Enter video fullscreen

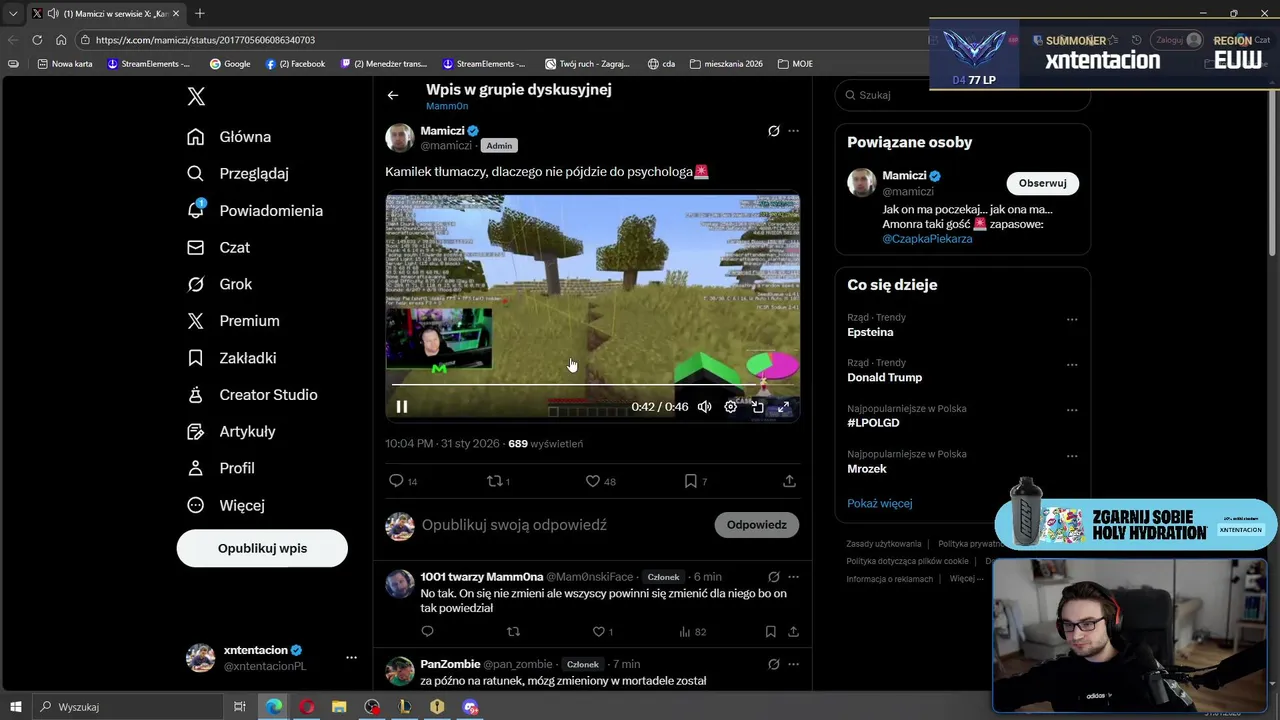coord(783,407)
